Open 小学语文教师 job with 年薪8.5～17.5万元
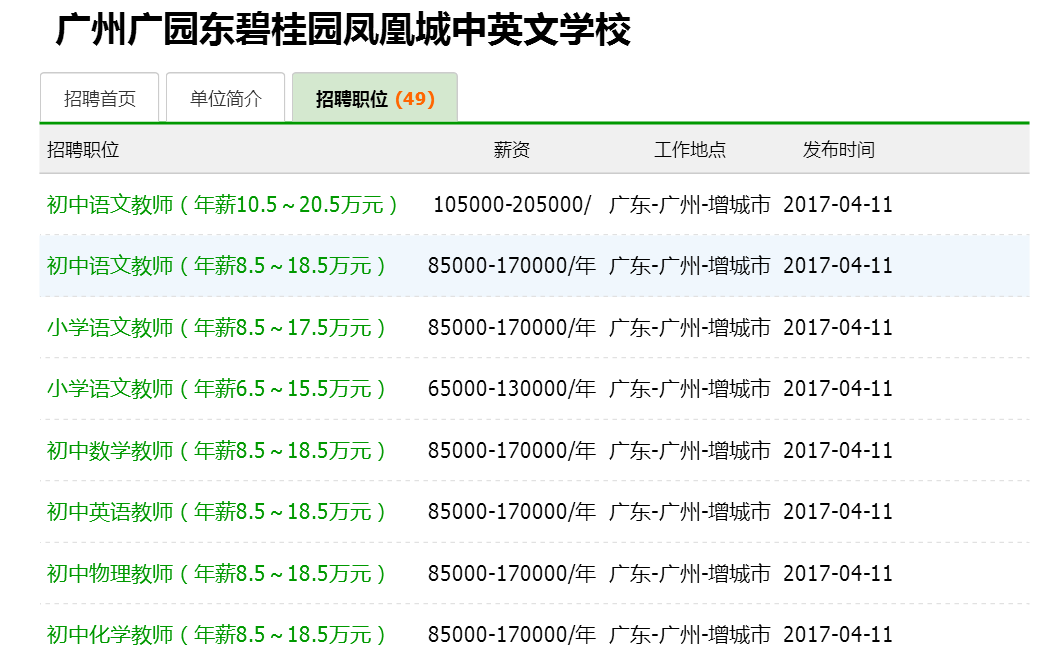The width and height of the screenshot is (1040, 654). [216, 328]
